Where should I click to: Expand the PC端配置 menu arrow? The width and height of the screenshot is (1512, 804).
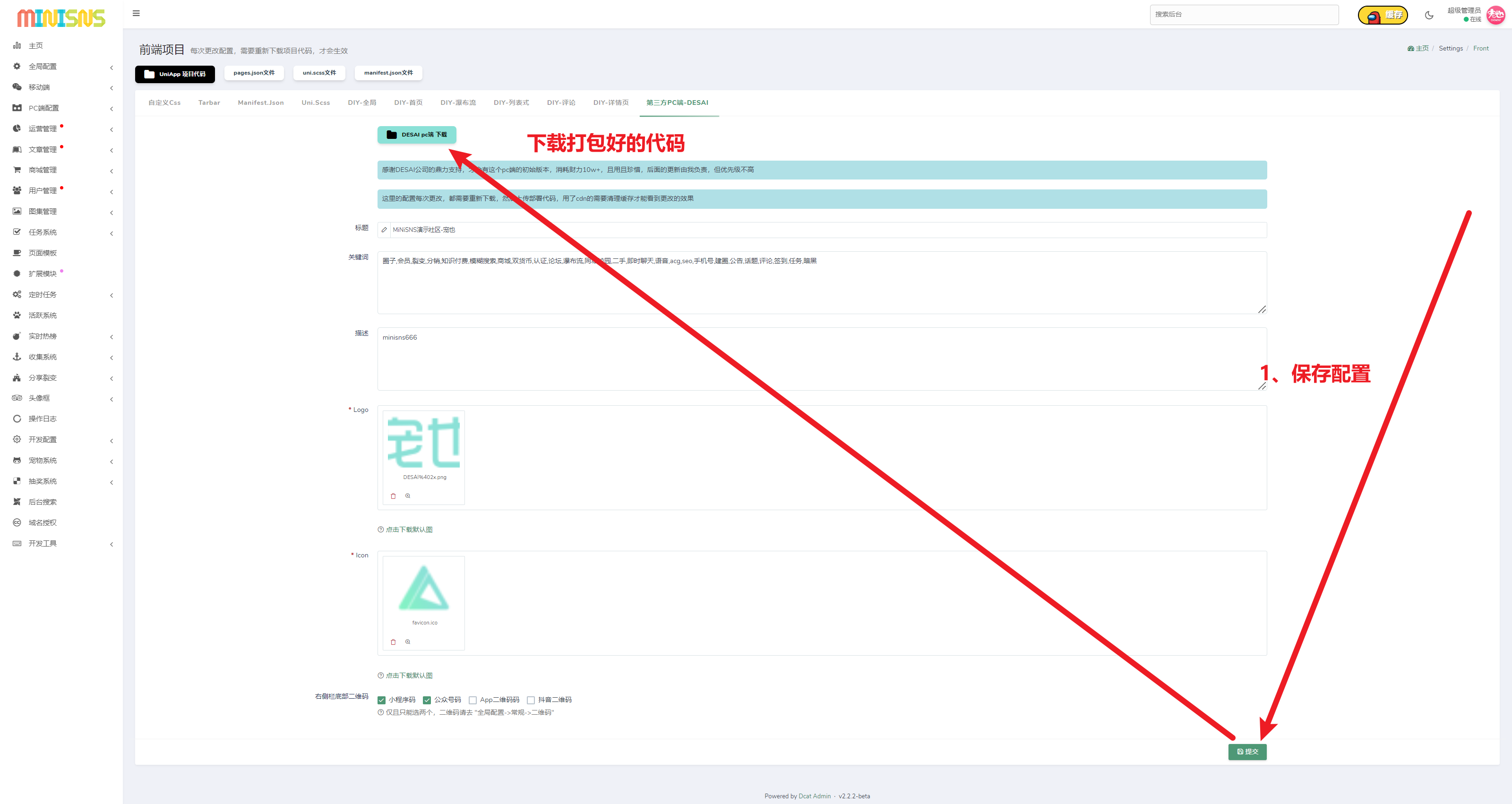point(112,109)
